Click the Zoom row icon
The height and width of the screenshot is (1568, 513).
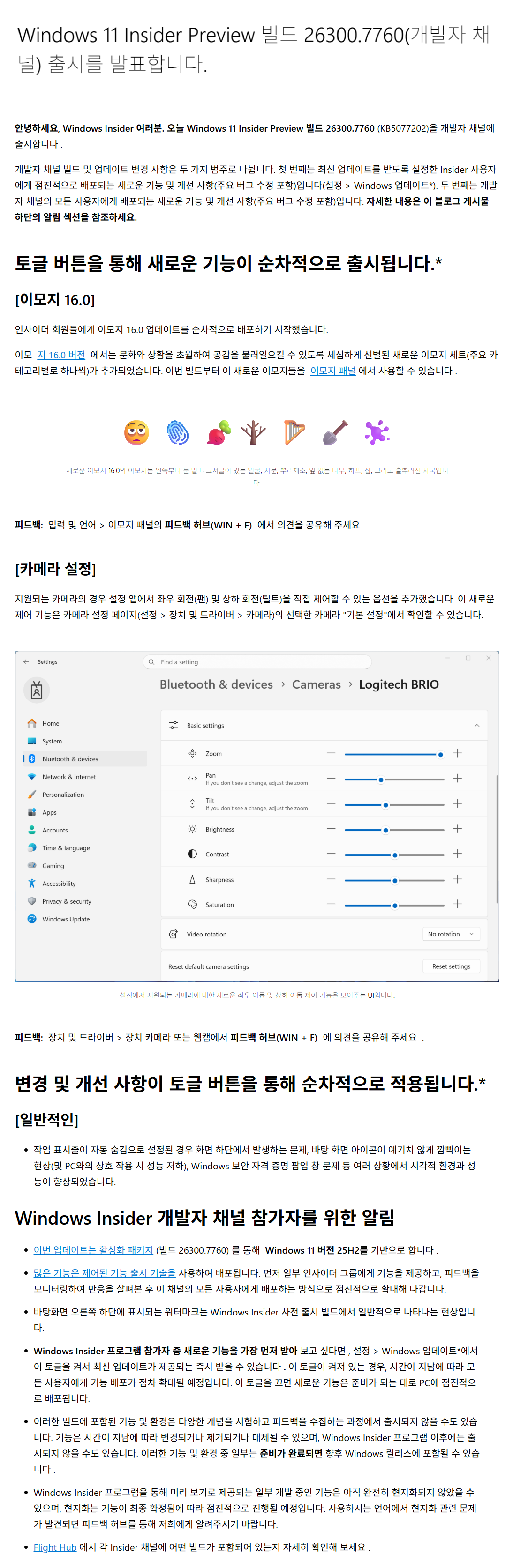[x=192, y=753]
